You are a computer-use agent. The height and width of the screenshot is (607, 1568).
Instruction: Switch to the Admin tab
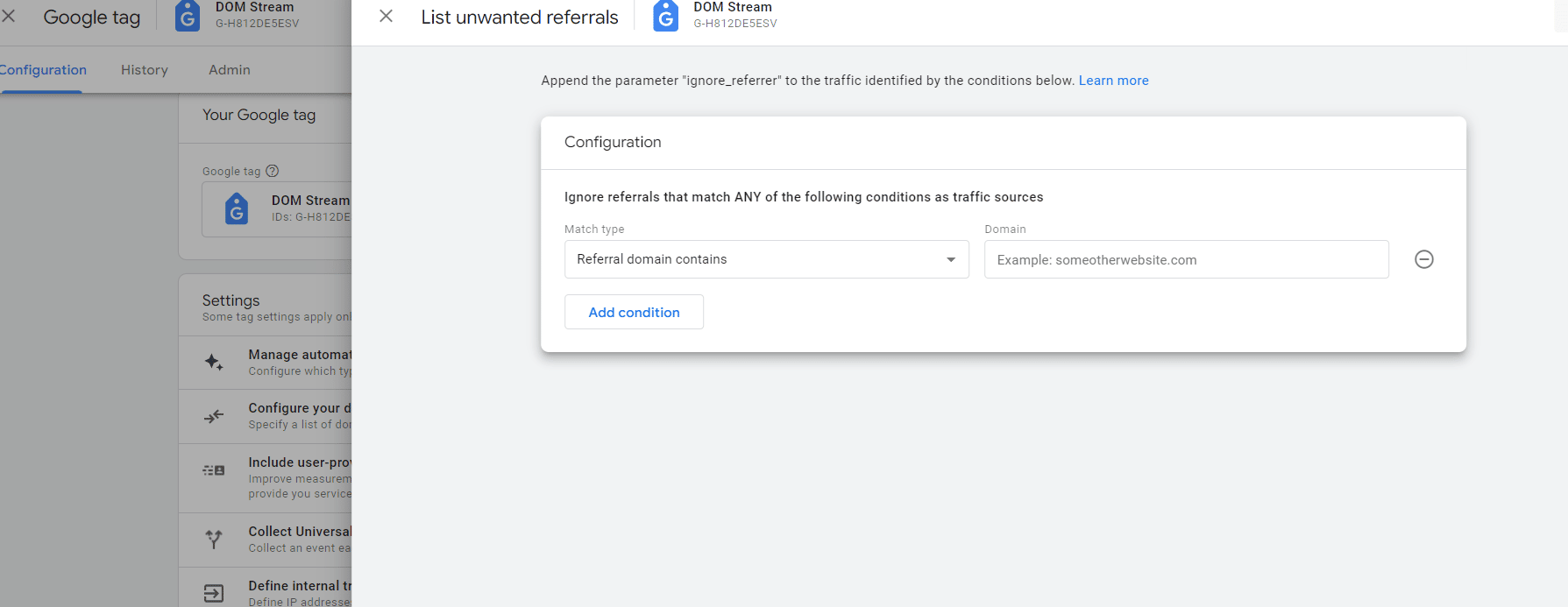tap(230, 70)
